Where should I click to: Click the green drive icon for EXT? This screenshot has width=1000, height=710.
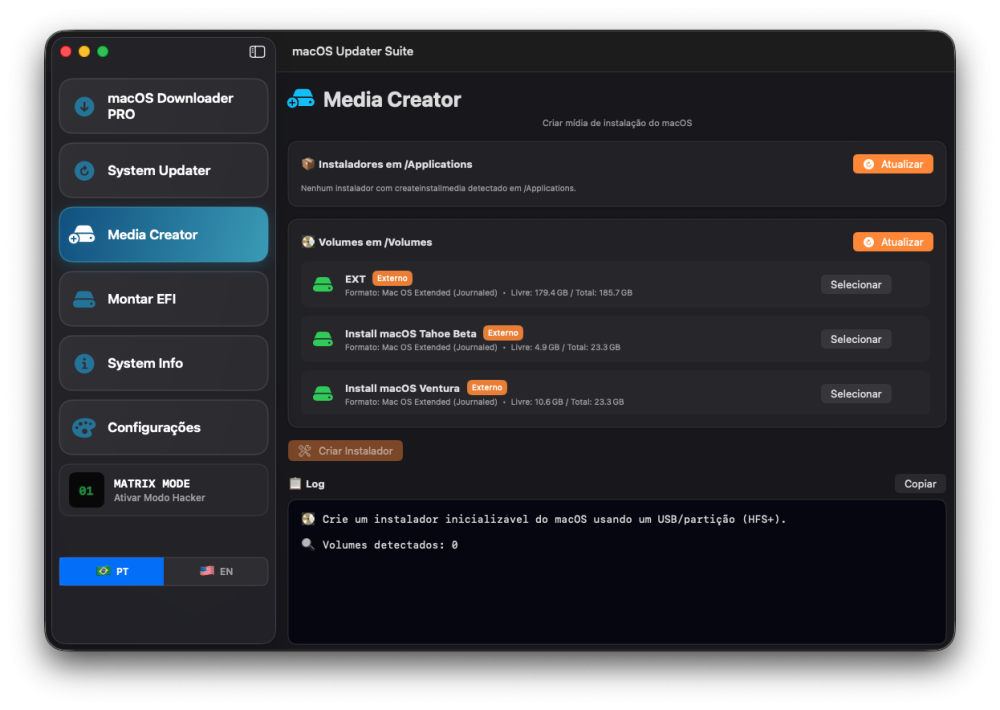323,285
